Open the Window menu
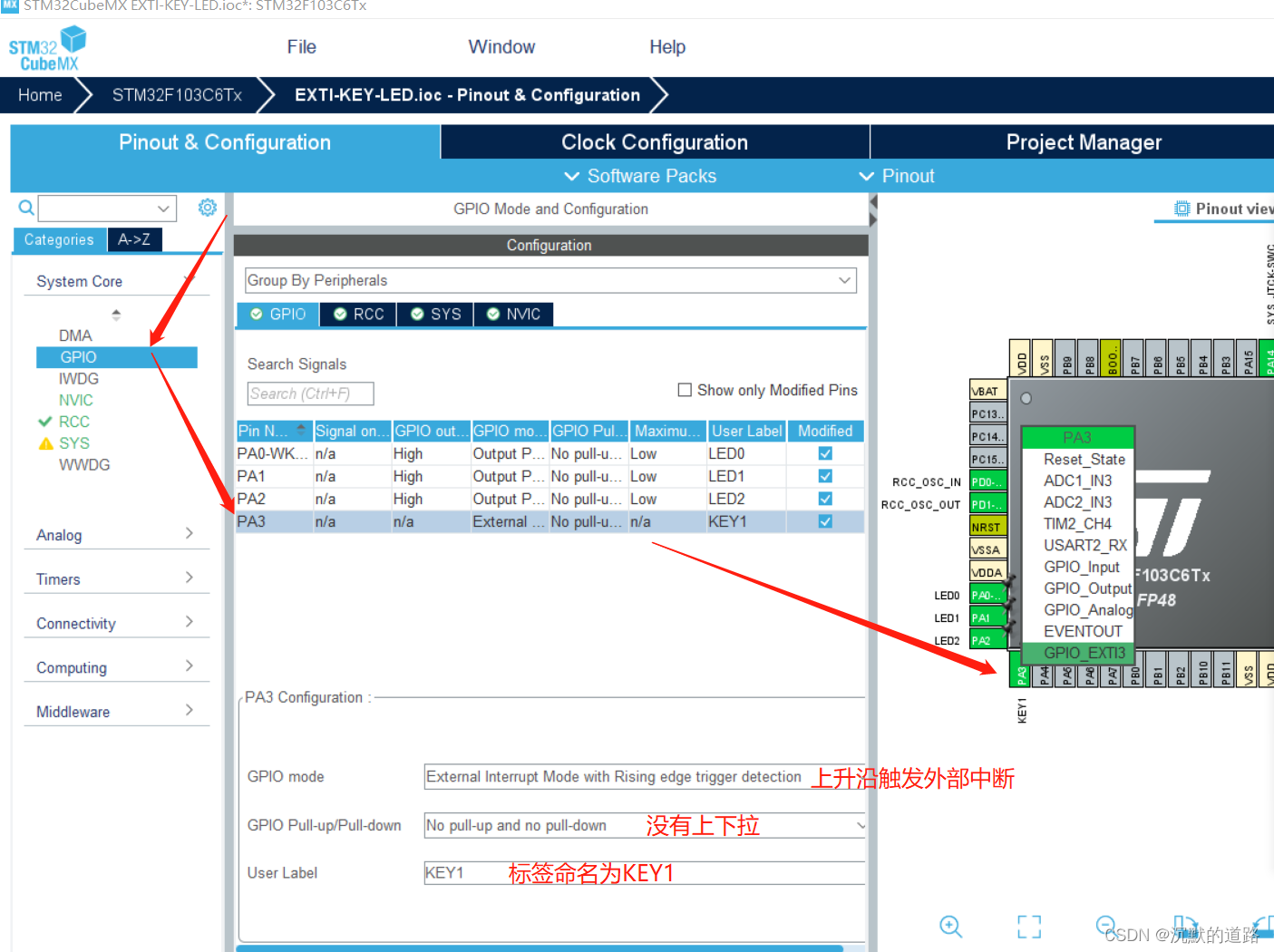Screen dimensions: 1274x952 (x=501, y=47)
